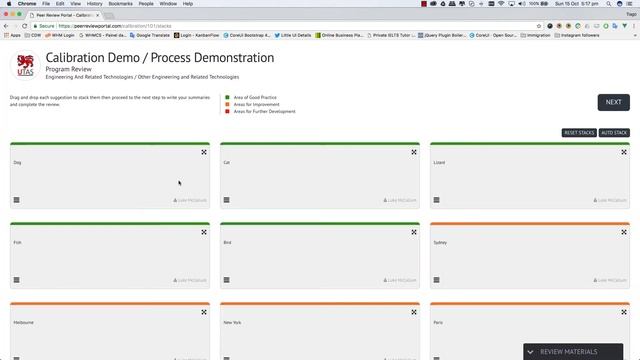Click the stack handle icon on Cat card
640x360 pixels.
click(x=227, y=200)
